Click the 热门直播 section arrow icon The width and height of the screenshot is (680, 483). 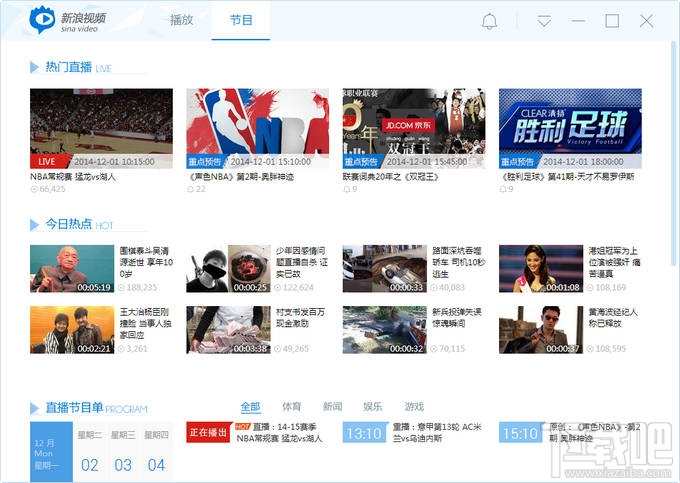(34, 67)
